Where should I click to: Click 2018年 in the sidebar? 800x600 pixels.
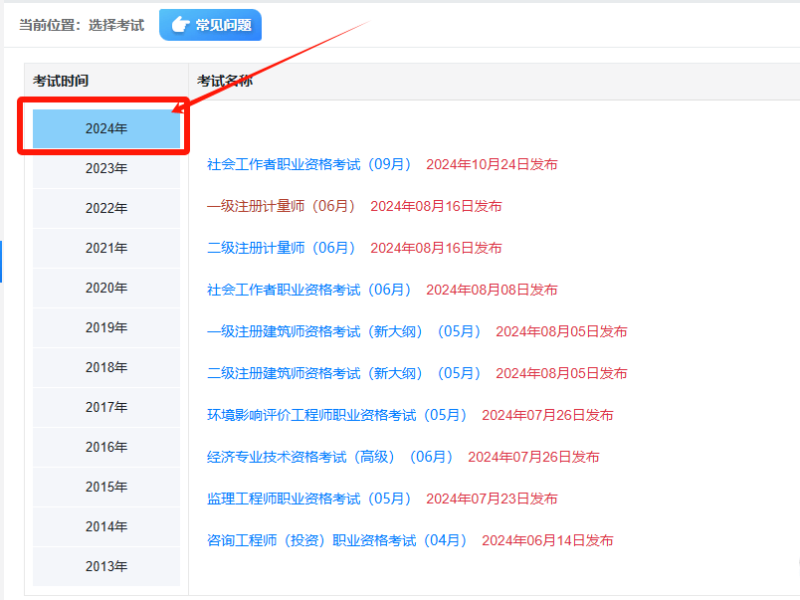tap(104, 367)
